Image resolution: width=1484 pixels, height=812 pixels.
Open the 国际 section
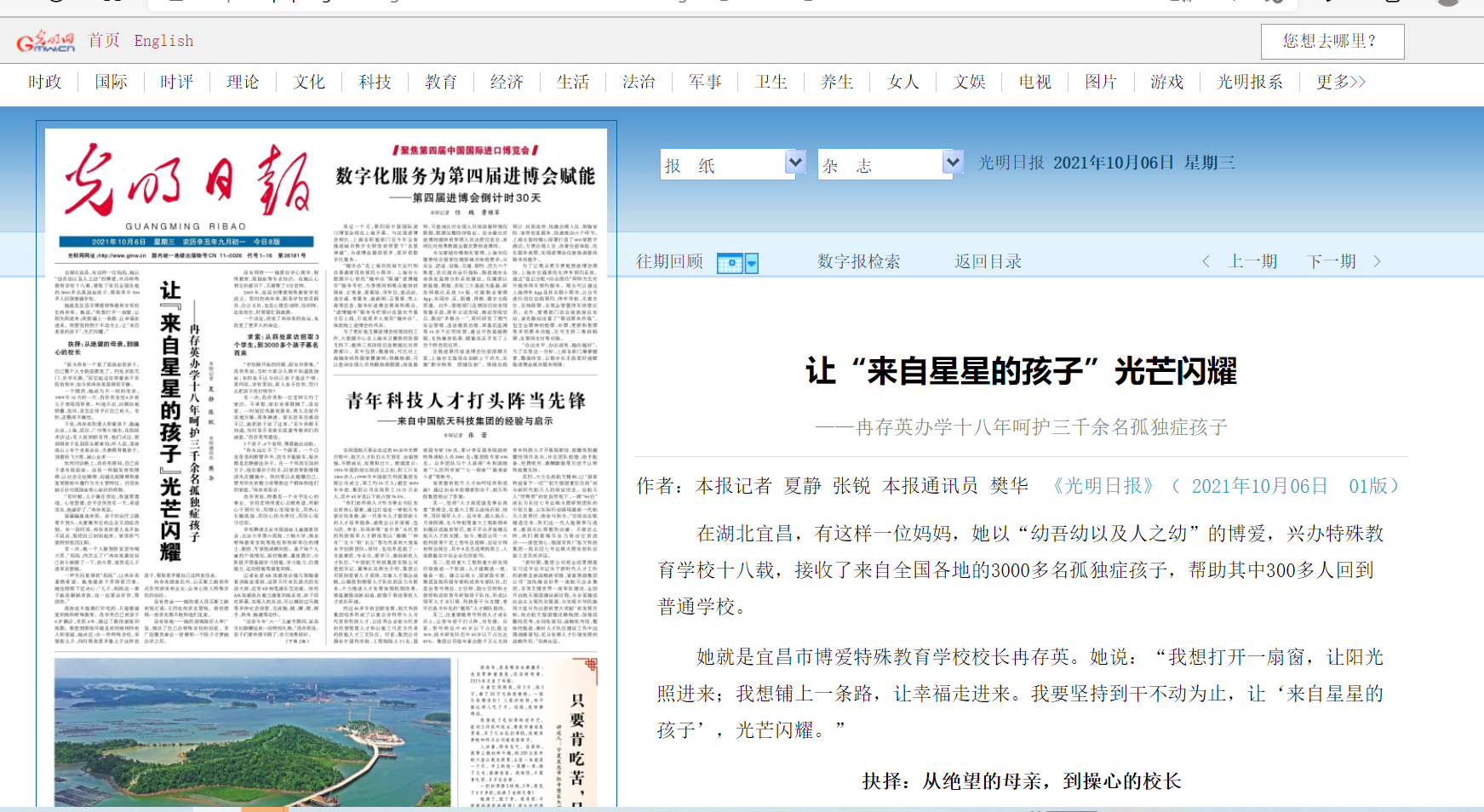pyautogui.click(x=111, y=82)
